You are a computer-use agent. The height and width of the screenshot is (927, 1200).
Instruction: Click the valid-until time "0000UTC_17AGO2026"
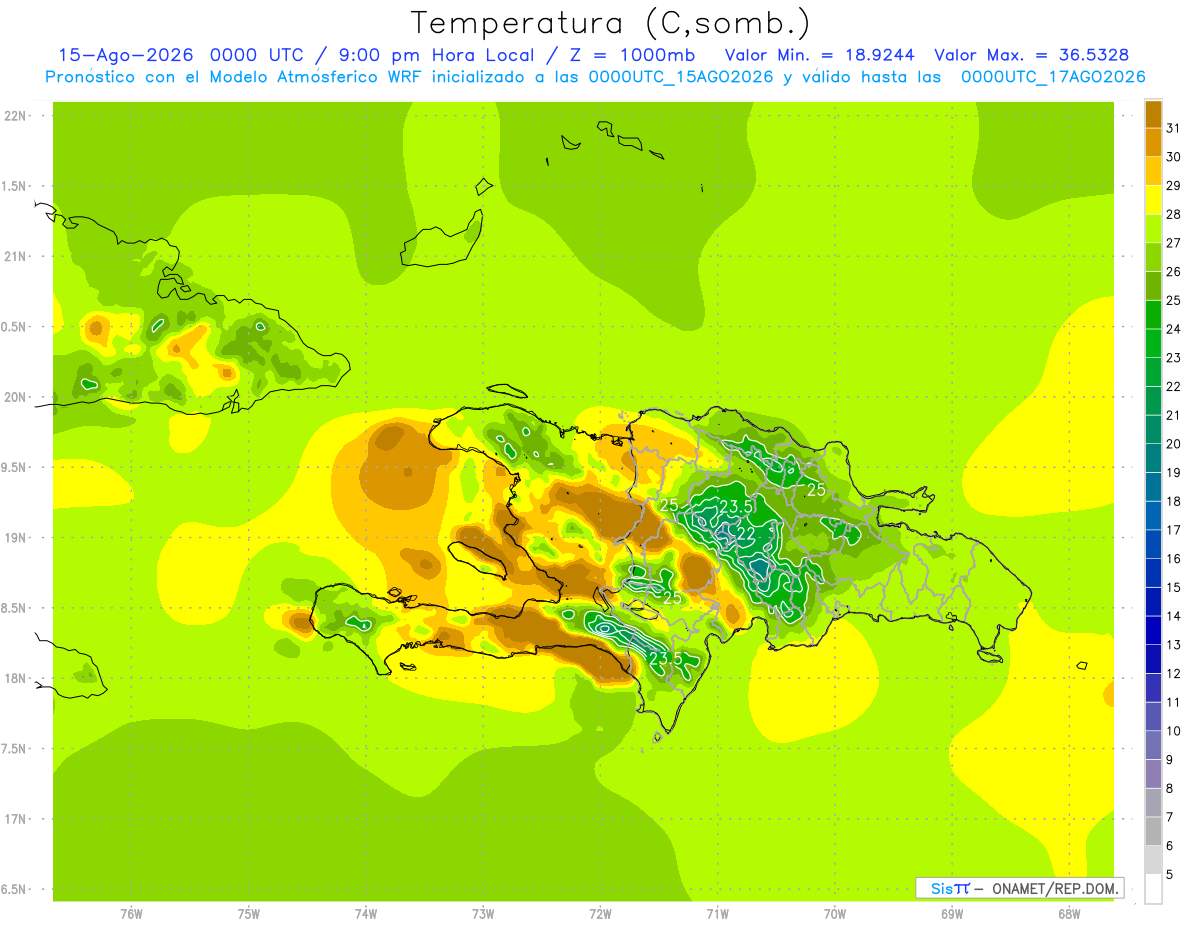point(1053,77)
